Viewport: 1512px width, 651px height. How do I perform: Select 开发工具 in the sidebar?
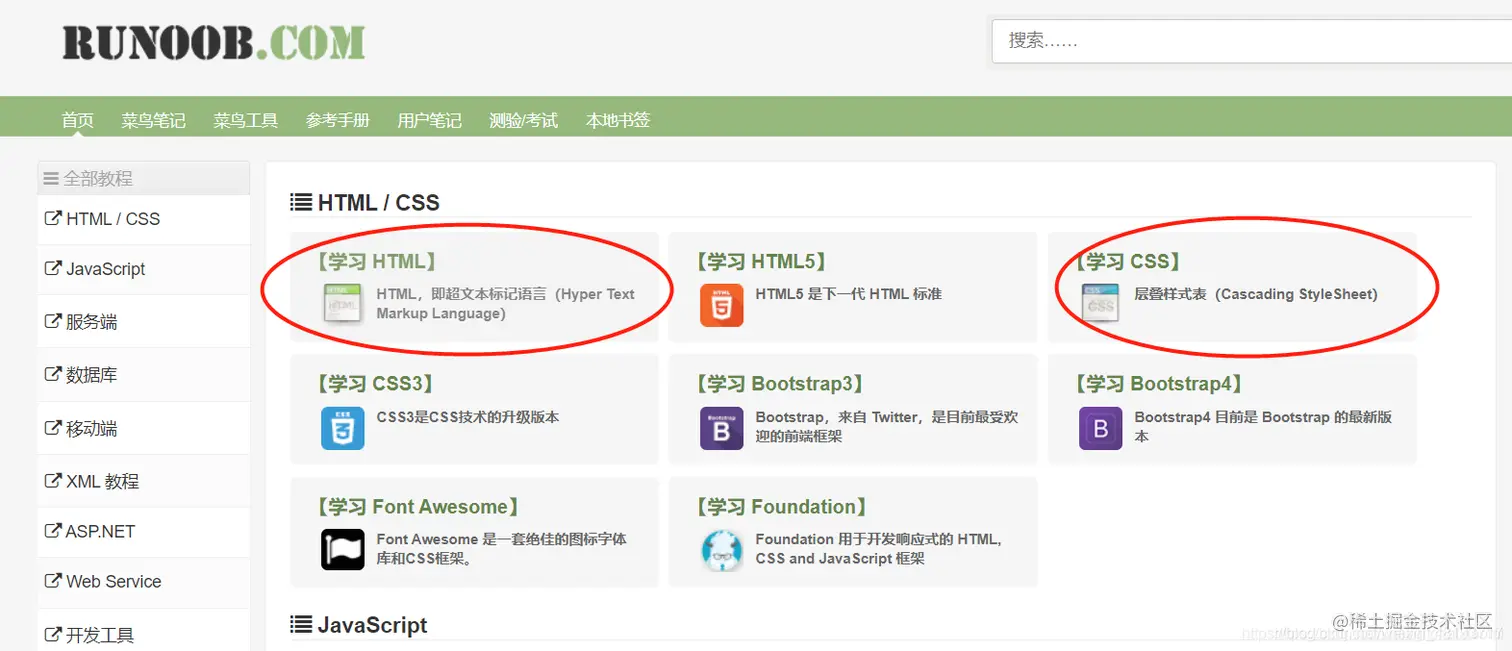[144, 634]
